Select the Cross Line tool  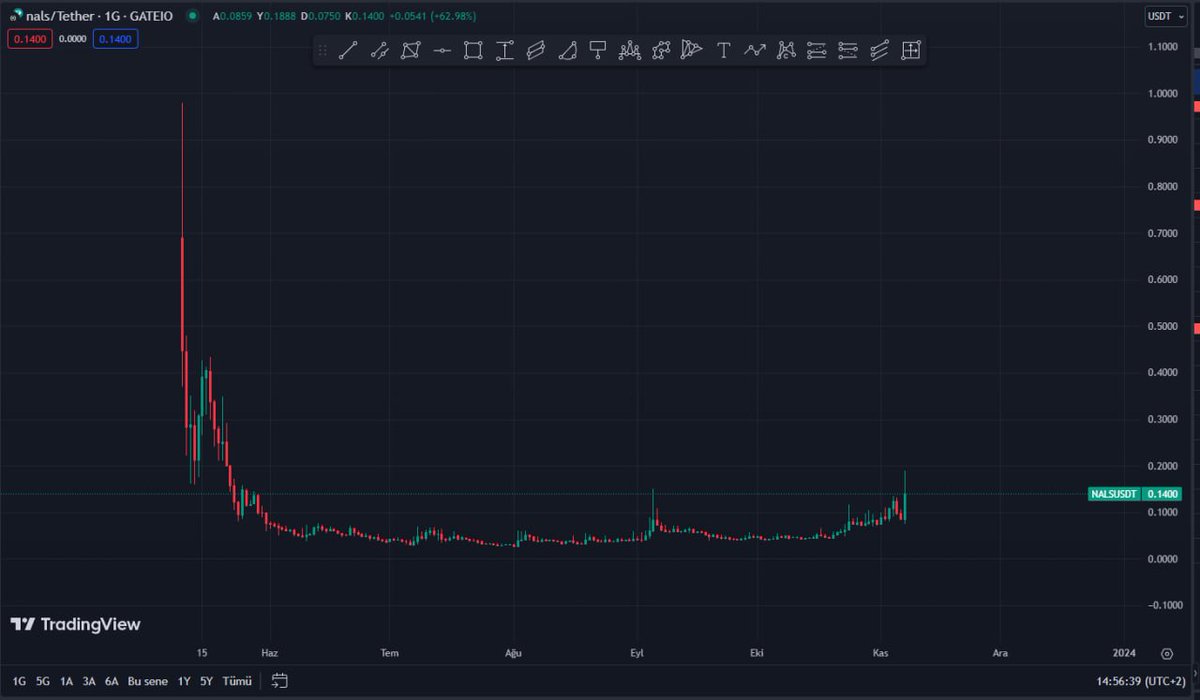tap(442, 50)
